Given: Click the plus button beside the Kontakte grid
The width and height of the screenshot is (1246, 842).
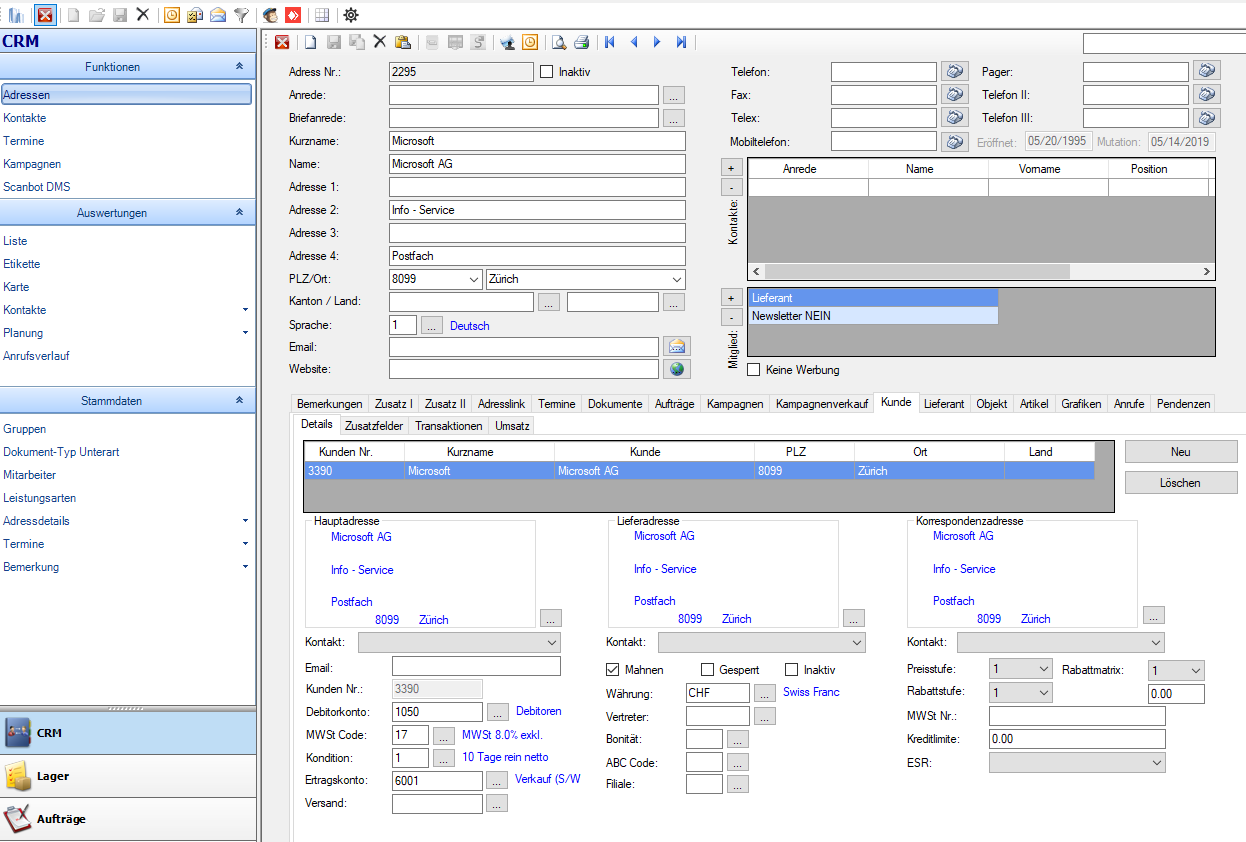Looking at the screenshot, I should (731, 168).
